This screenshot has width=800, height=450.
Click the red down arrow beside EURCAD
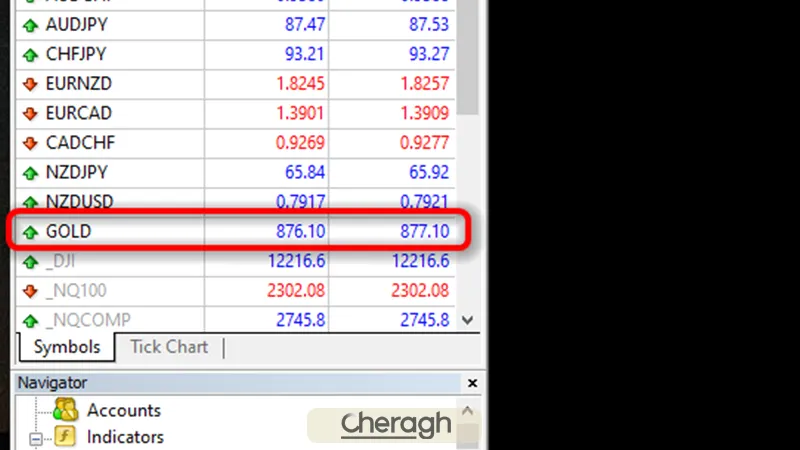tap(31, 113)
